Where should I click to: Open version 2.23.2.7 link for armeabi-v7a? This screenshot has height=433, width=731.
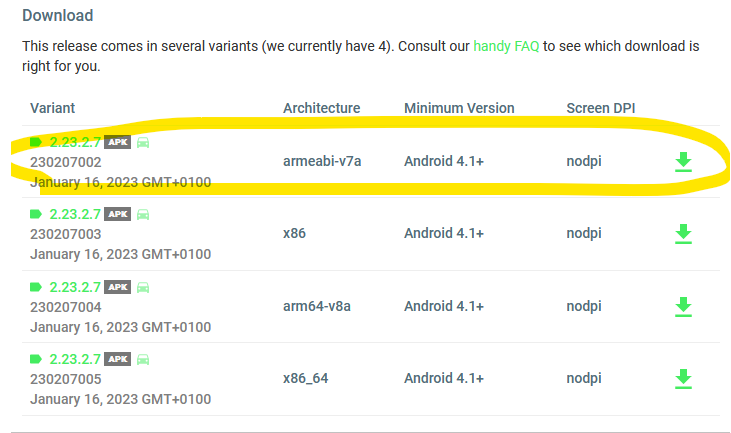[x=75, y=143]
